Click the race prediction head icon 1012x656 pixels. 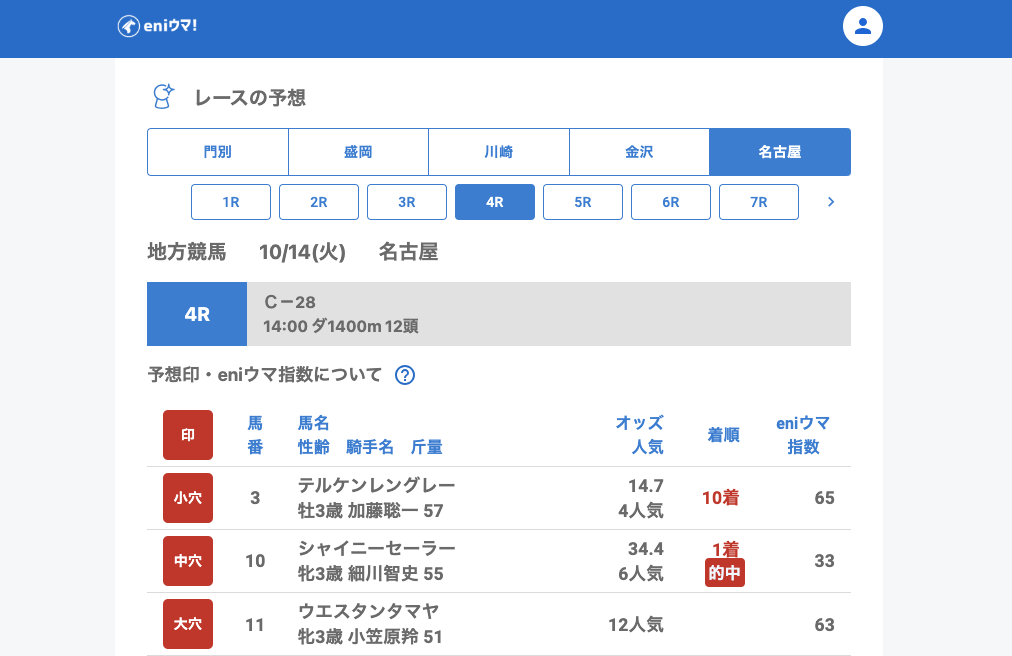pyautogui.click(x=162, y=97)
